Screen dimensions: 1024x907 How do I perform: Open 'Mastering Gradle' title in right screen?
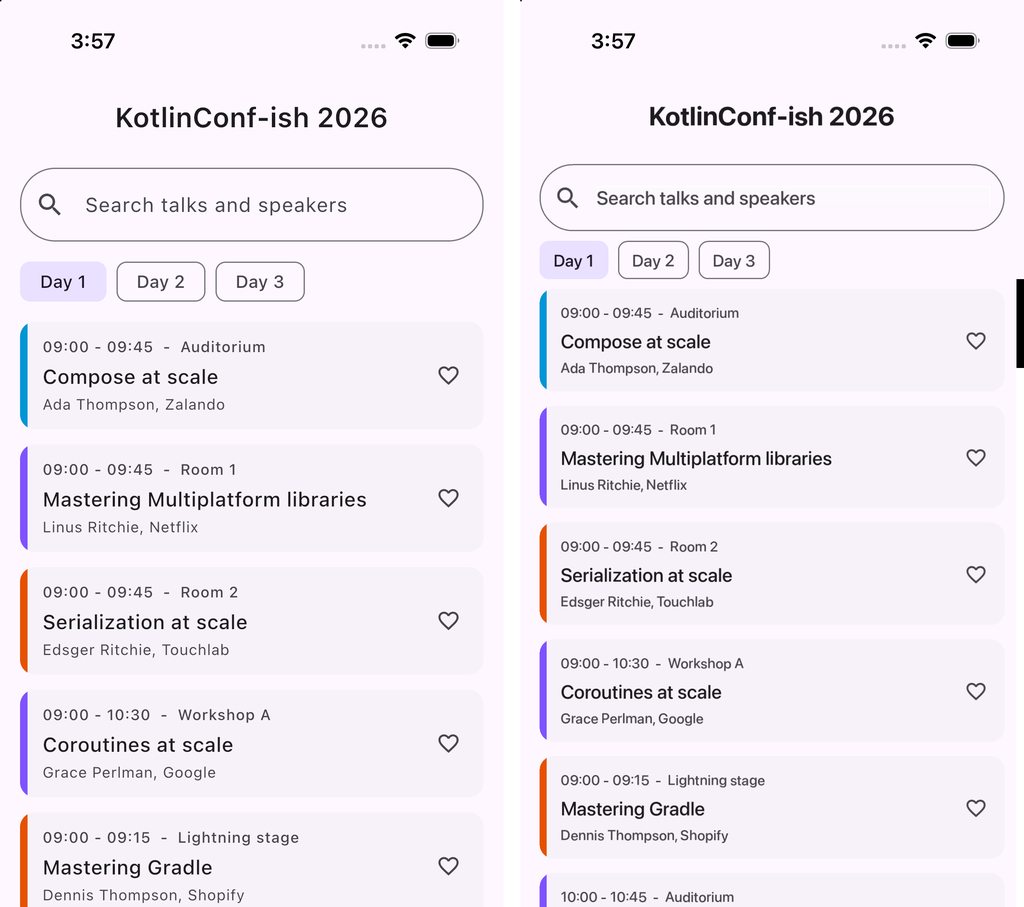633,810
